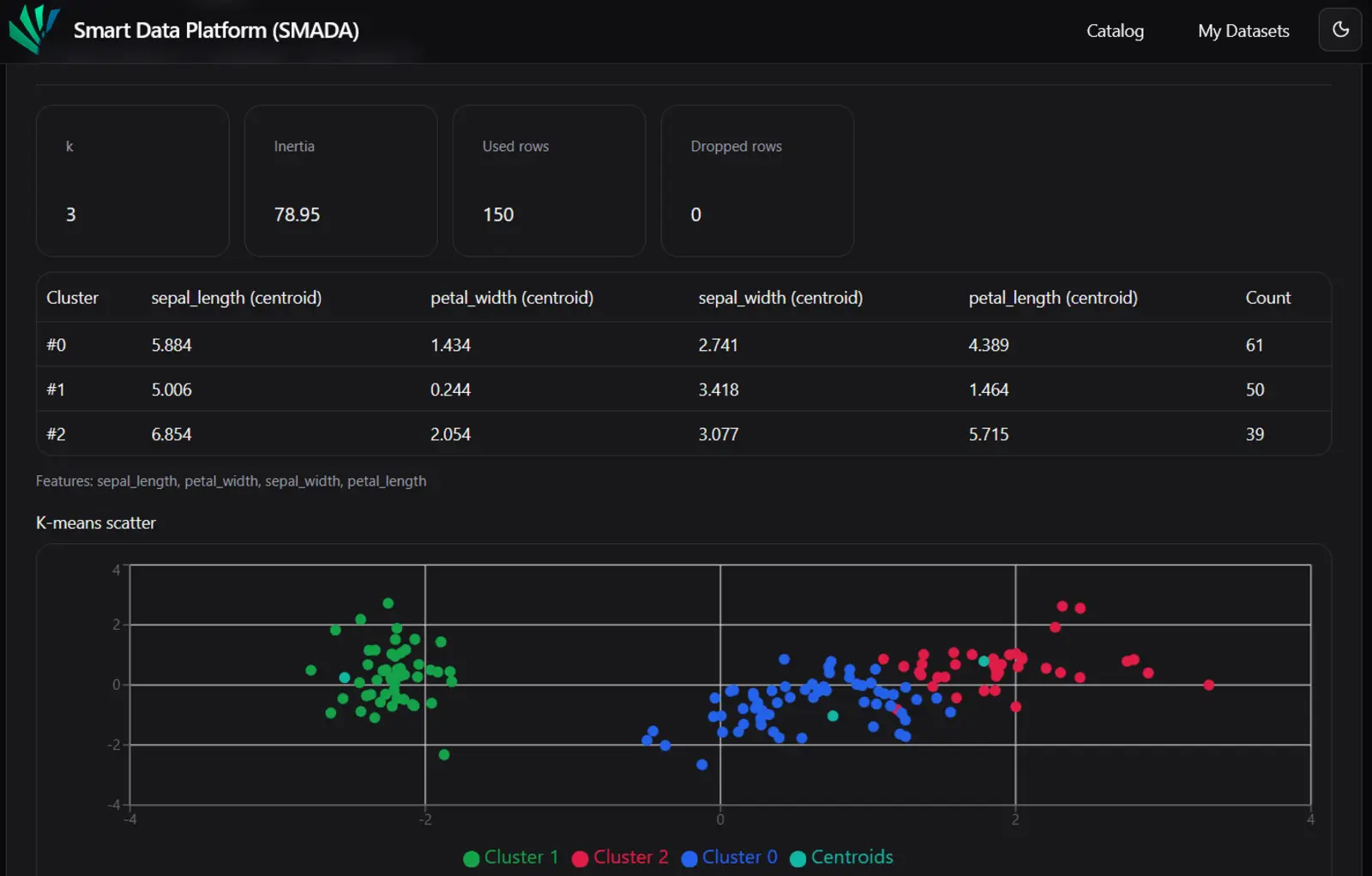Toggle Cluster 0 series via legend label
This screenshot has width=1372, height=876.
coord(739,857)
